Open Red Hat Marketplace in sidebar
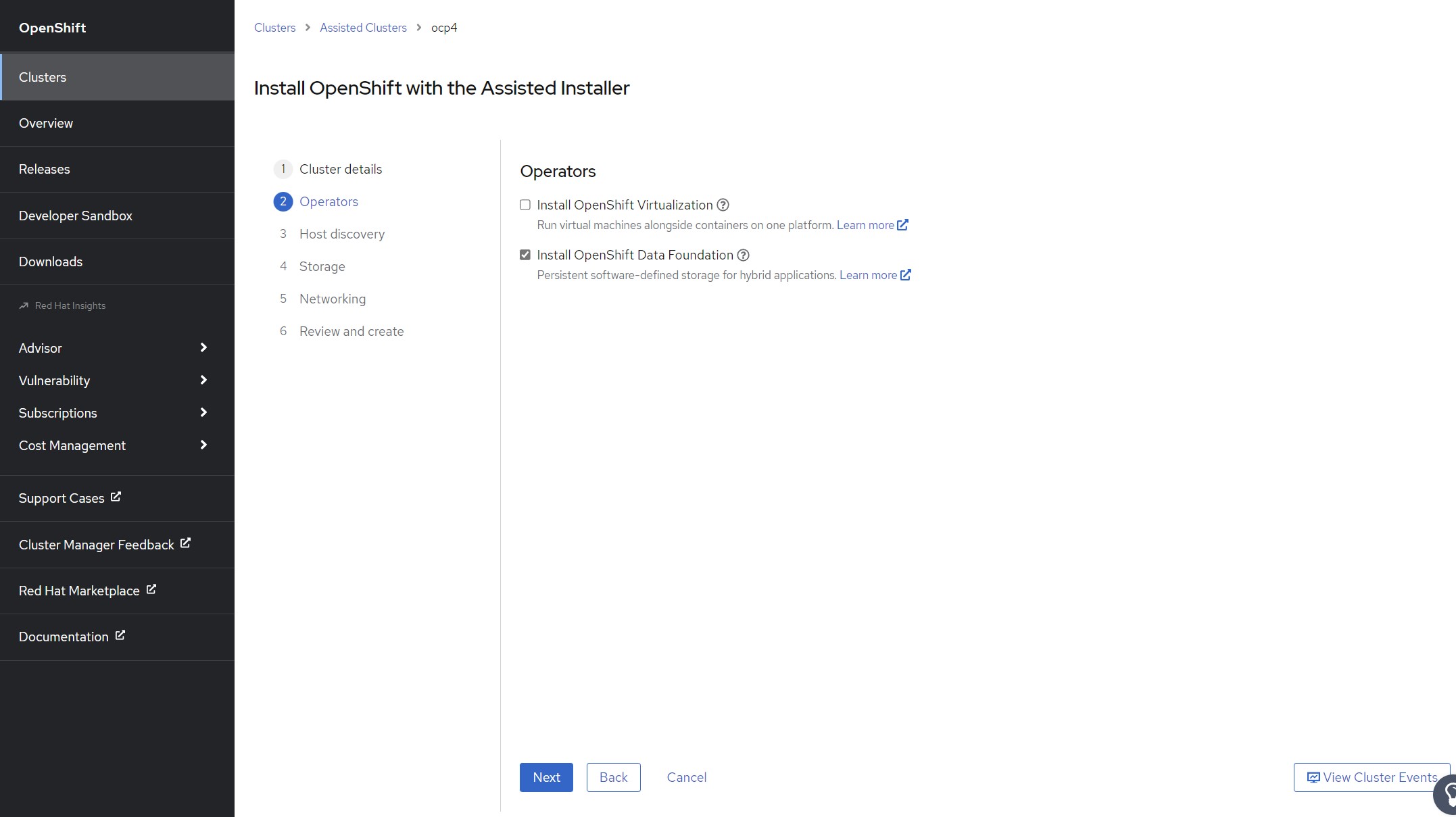 coord(117,591)
